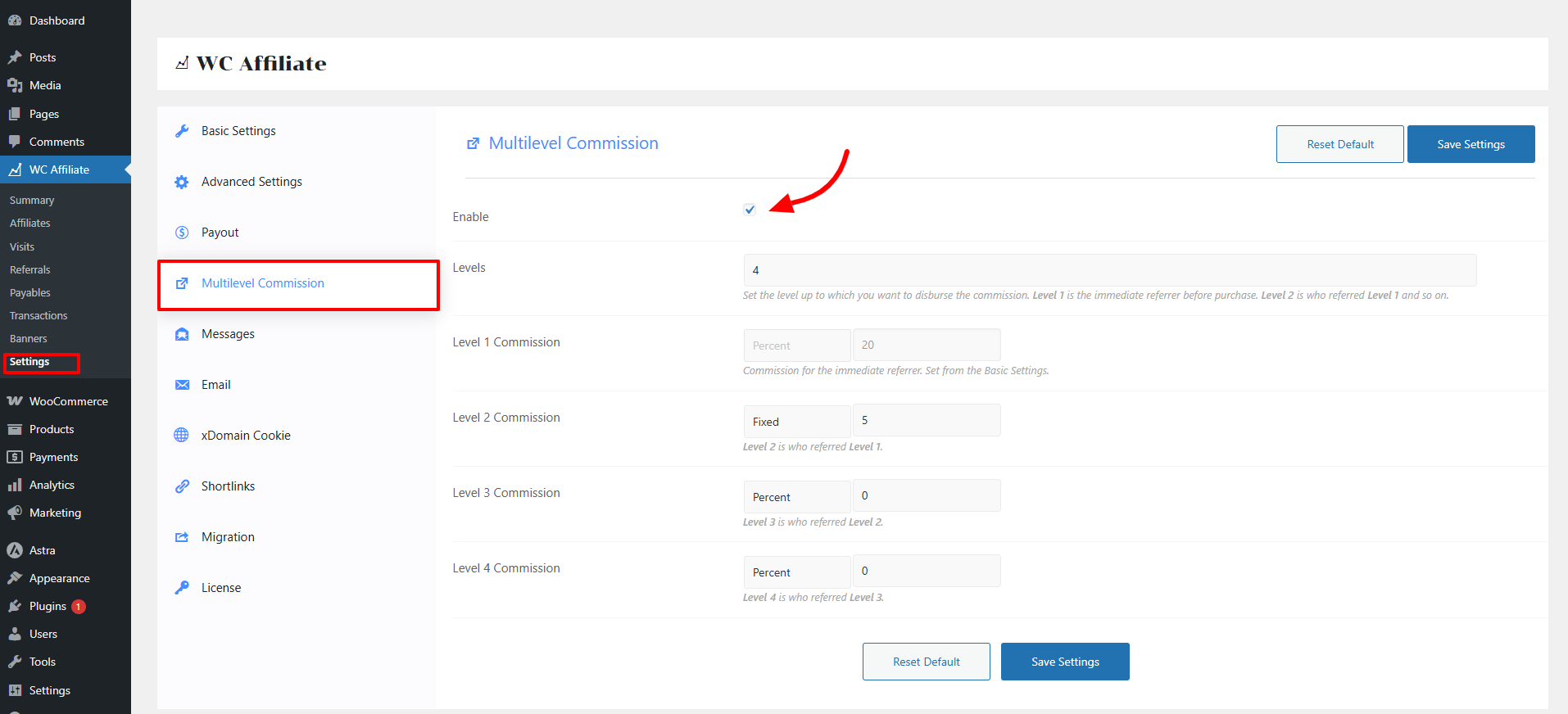Click the Dashboard gauge icon
1568x714 pixels.
15,20
